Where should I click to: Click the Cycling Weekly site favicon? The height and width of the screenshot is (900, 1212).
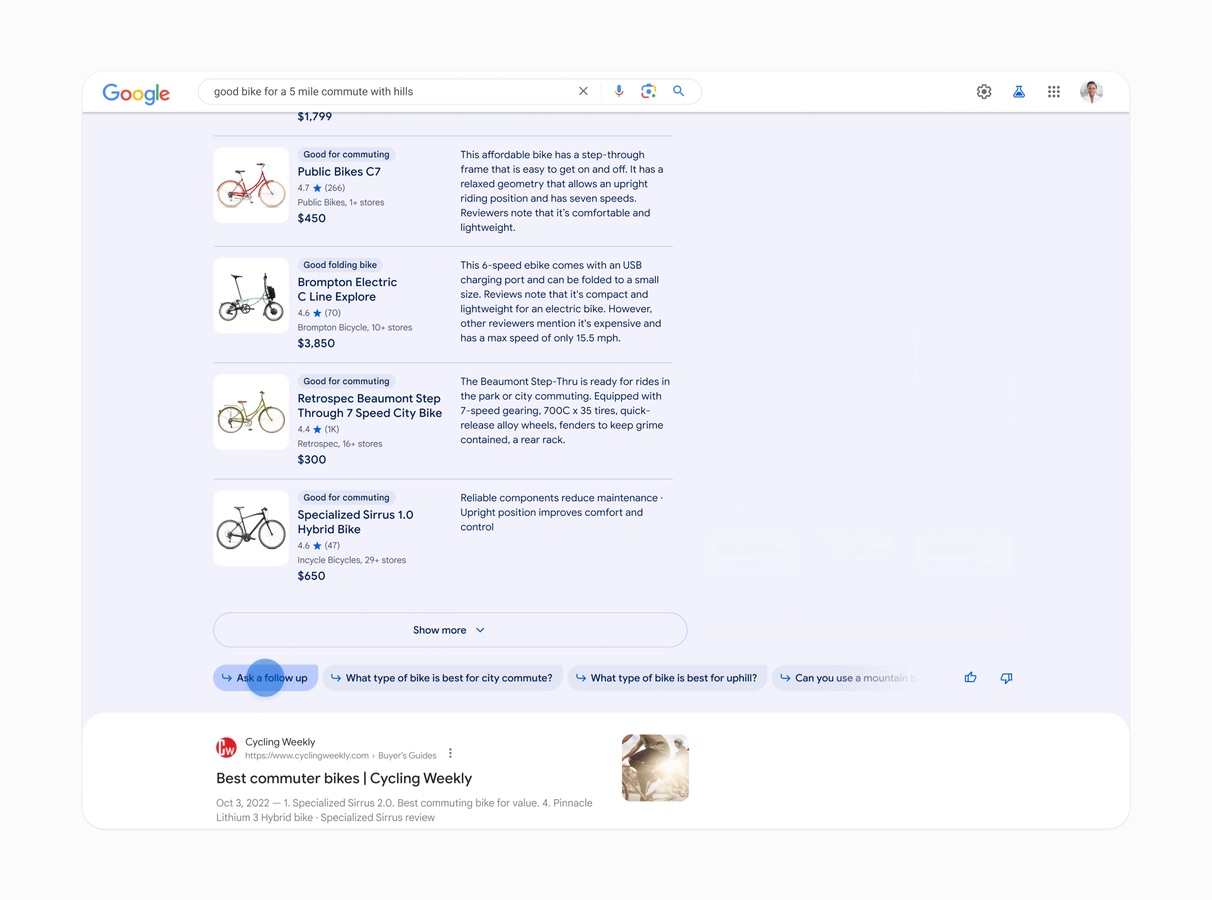coord(227,748)
